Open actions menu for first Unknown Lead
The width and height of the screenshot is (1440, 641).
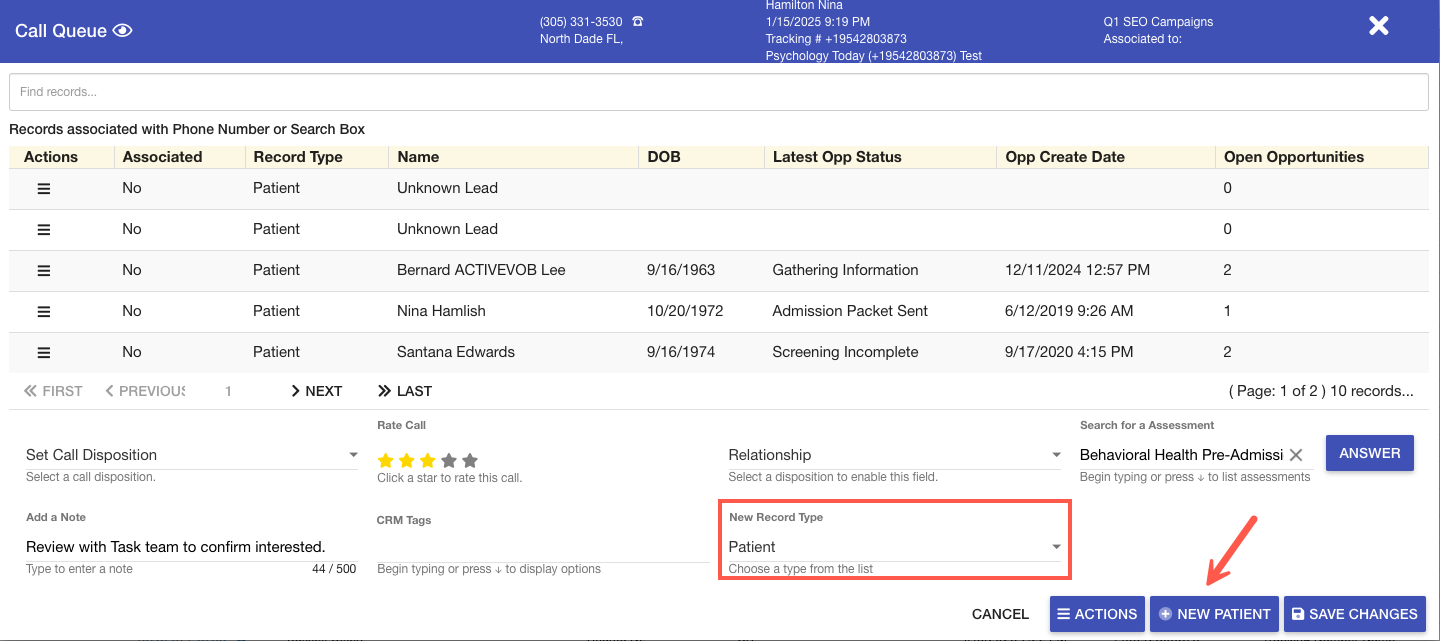click(x=44, y=188)
